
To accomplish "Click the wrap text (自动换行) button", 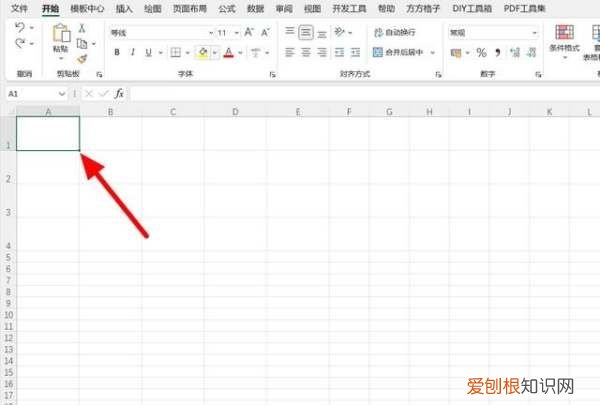I will click(395, 33).
